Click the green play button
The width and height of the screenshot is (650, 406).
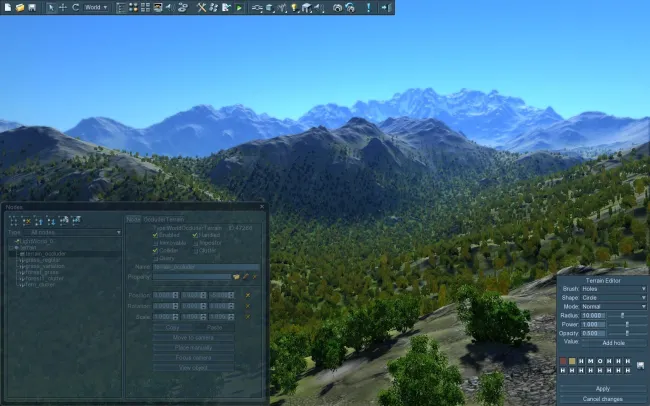[239, 7]
